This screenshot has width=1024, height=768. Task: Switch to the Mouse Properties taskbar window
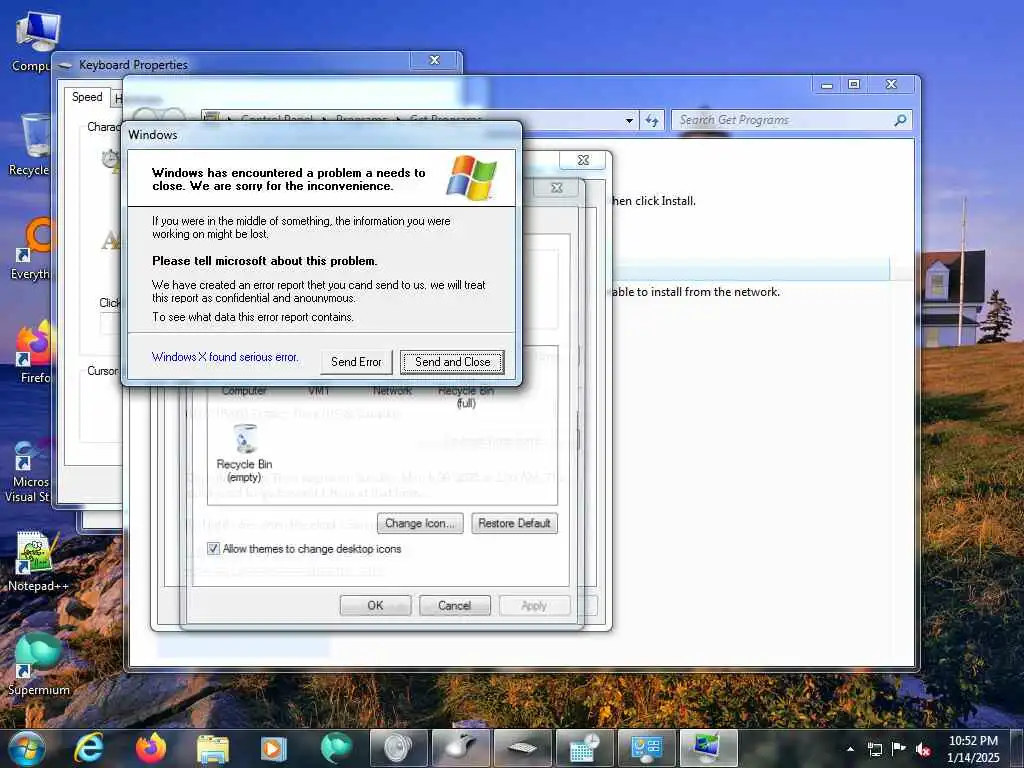[x=460, y=748]
